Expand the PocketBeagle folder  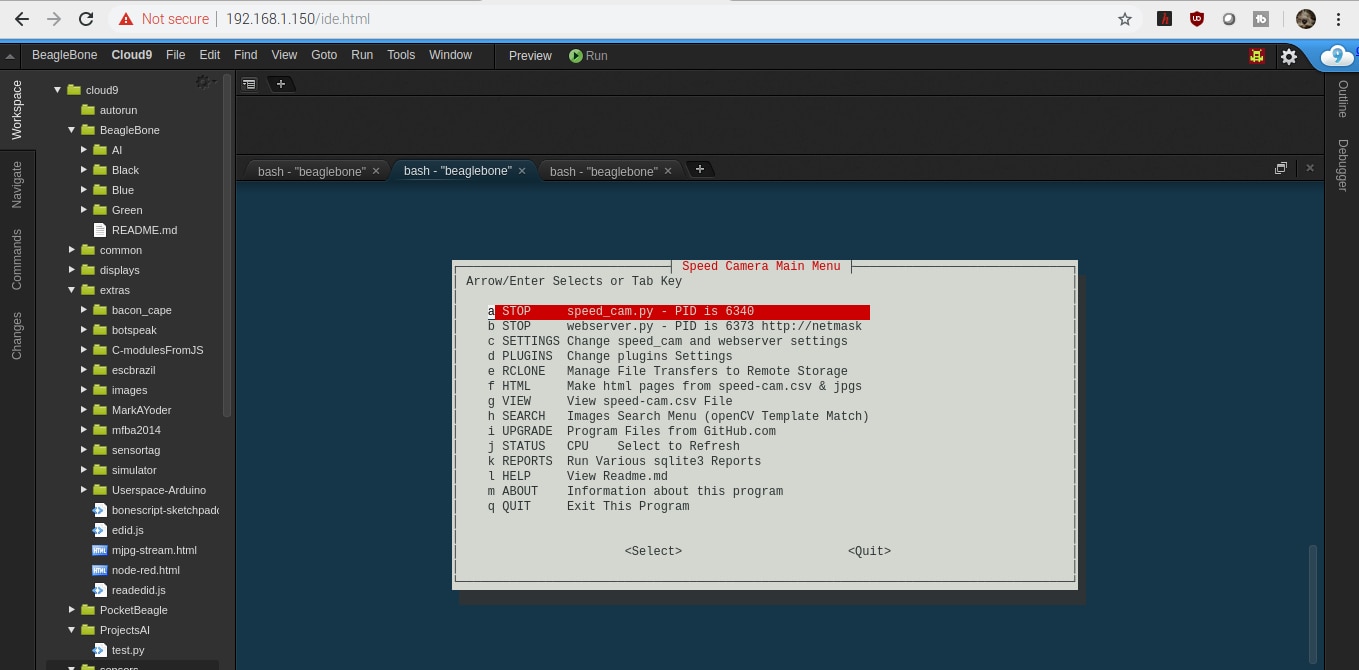(72, 610)
